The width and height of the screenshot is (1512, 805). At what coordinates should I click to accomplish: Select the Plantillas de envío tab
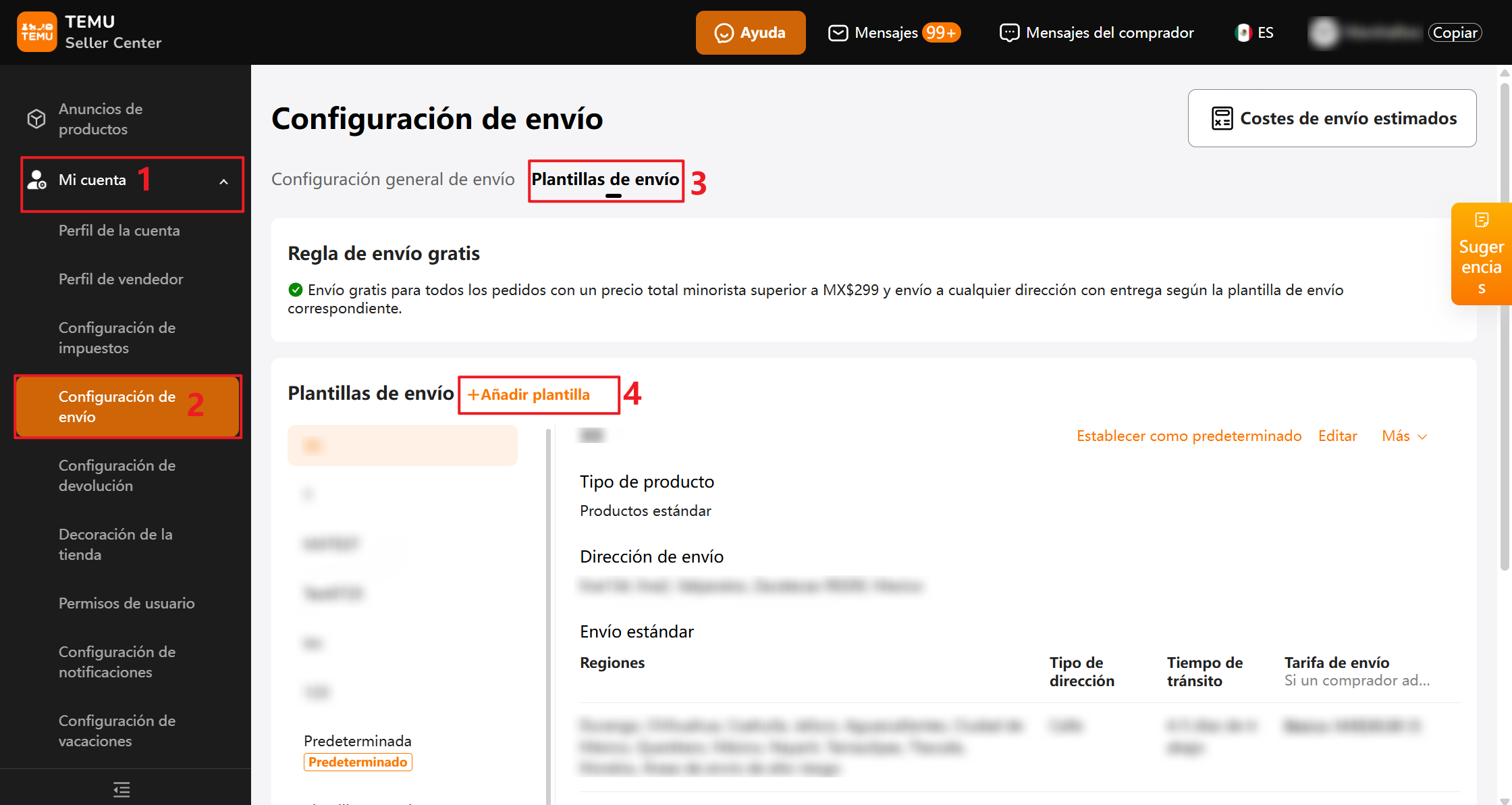click(605, 180)
